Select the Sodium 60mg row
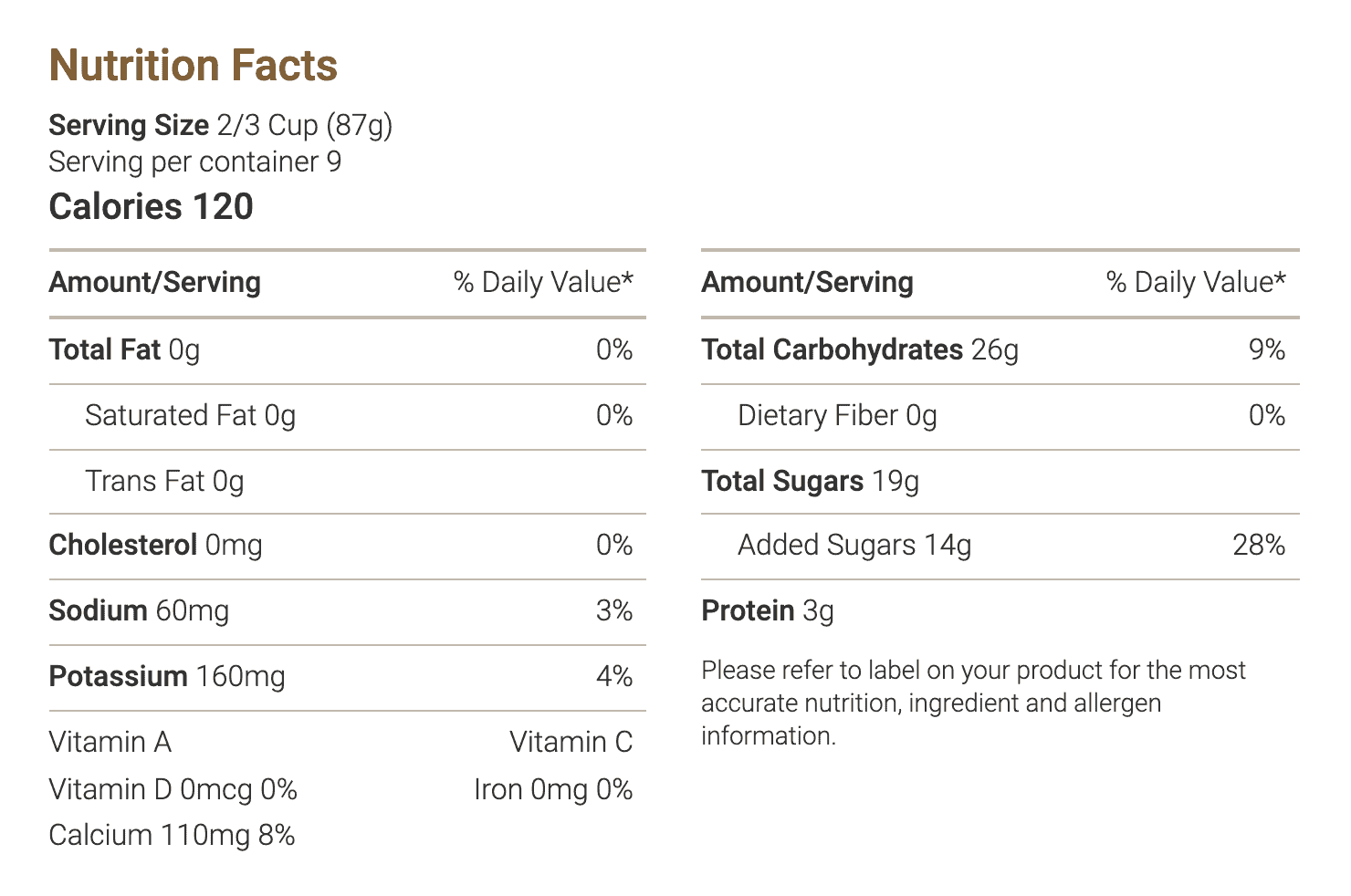The image size is (1351, 896). [x=347, y=612]
